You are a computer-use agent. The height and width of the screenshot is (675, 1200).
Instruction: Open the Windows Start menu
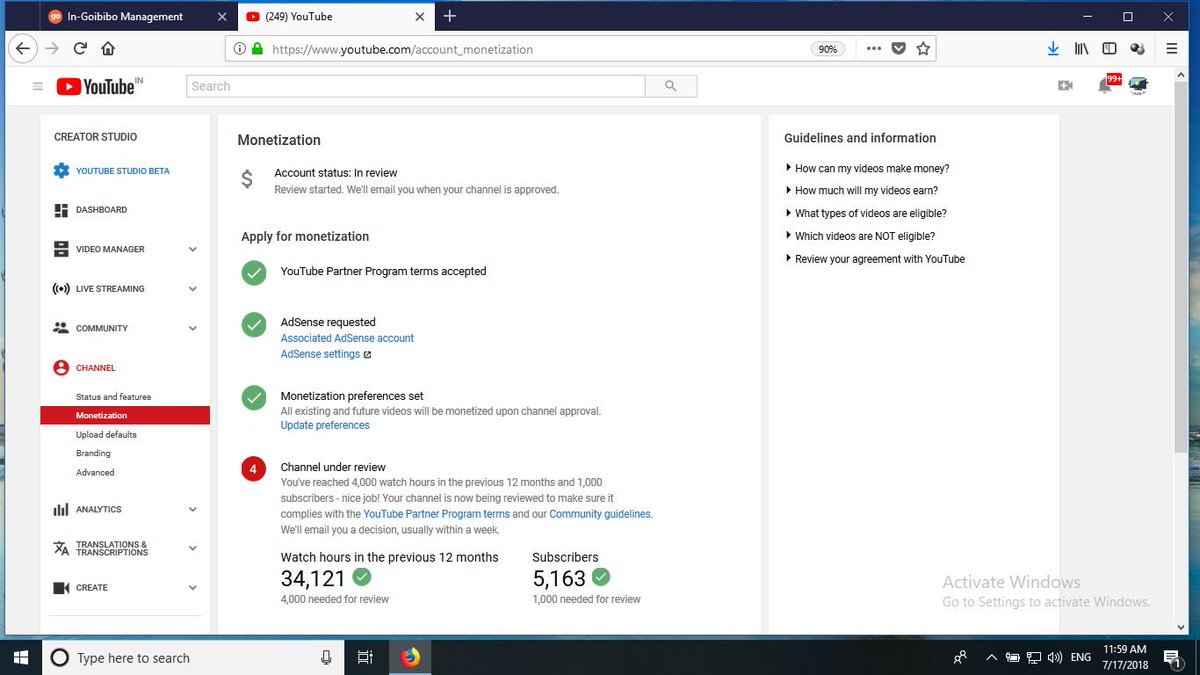coord(20,657)
